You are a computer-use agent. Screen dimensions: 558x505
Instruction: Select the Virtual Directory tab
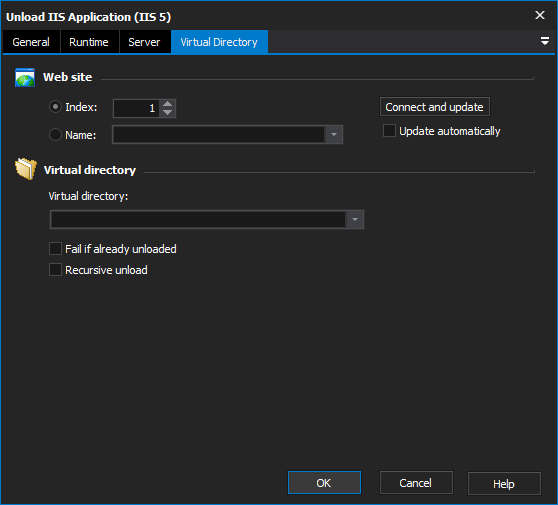pos(219,42)
